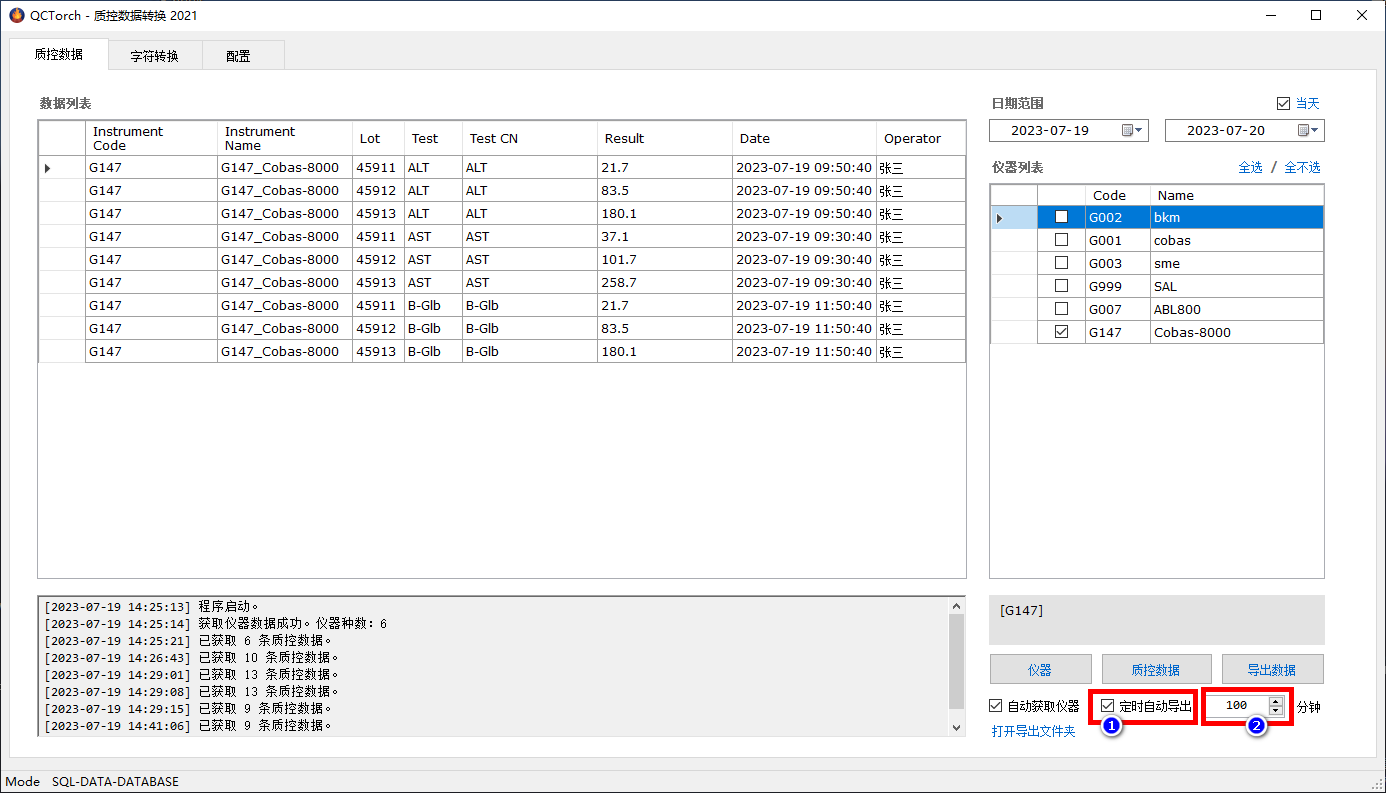Screen dimensions: 1386x793
Task: Disable the 定时自动导出 checkbox
Action: (x=1108, y=706)
